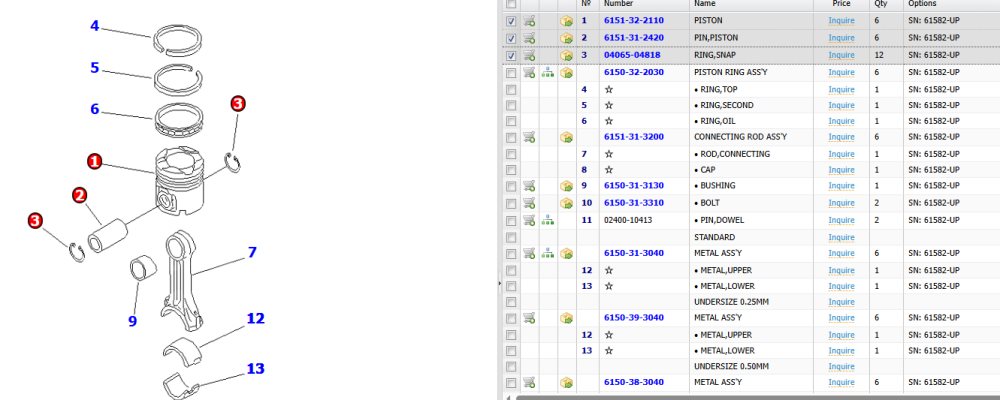Check the PISTON RING ASS'Y checkbox

(x=511, y=73)
